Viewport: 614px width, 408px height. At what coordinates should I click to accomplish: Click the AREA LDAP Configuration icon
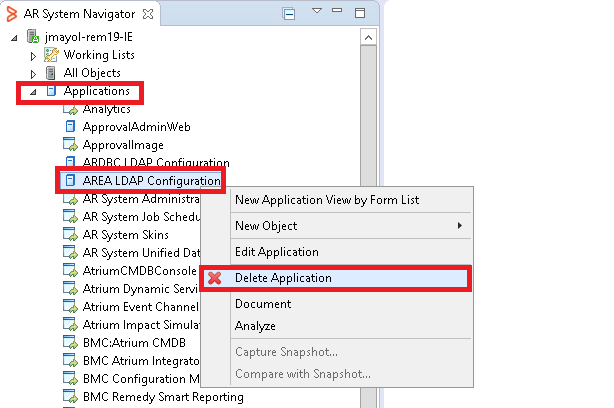point(70,180)
